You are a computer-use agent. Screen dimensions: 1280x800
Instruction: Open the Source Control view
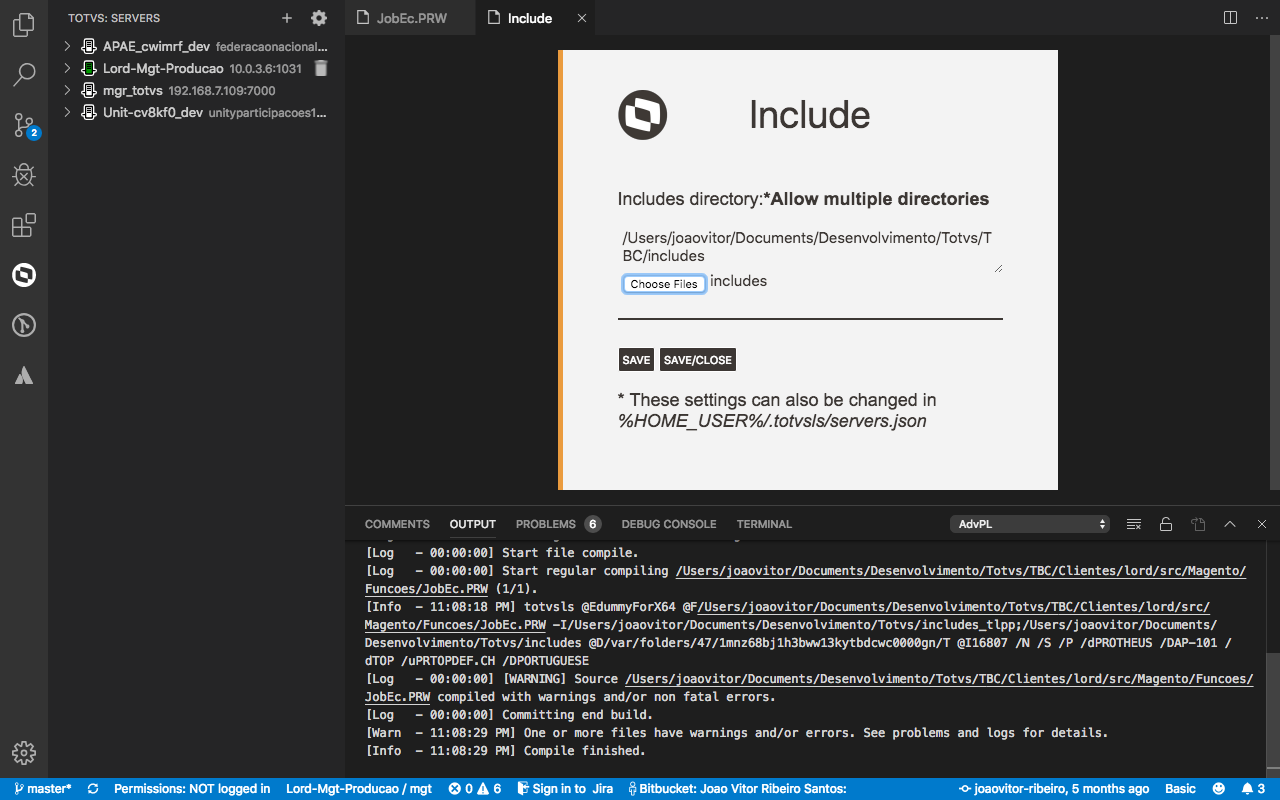coord(24,125)
